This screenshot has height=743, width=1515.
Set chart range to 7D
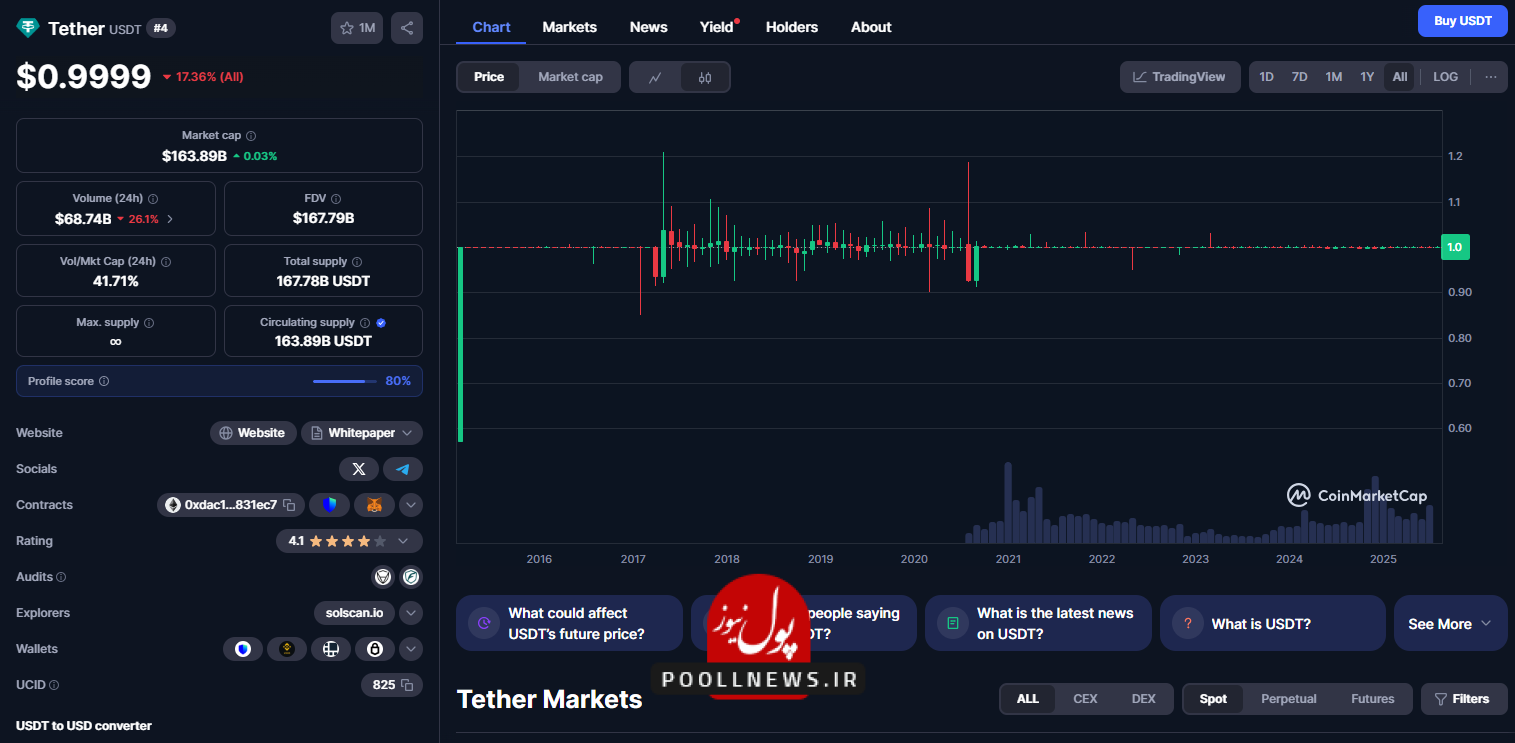(1299, 77)
